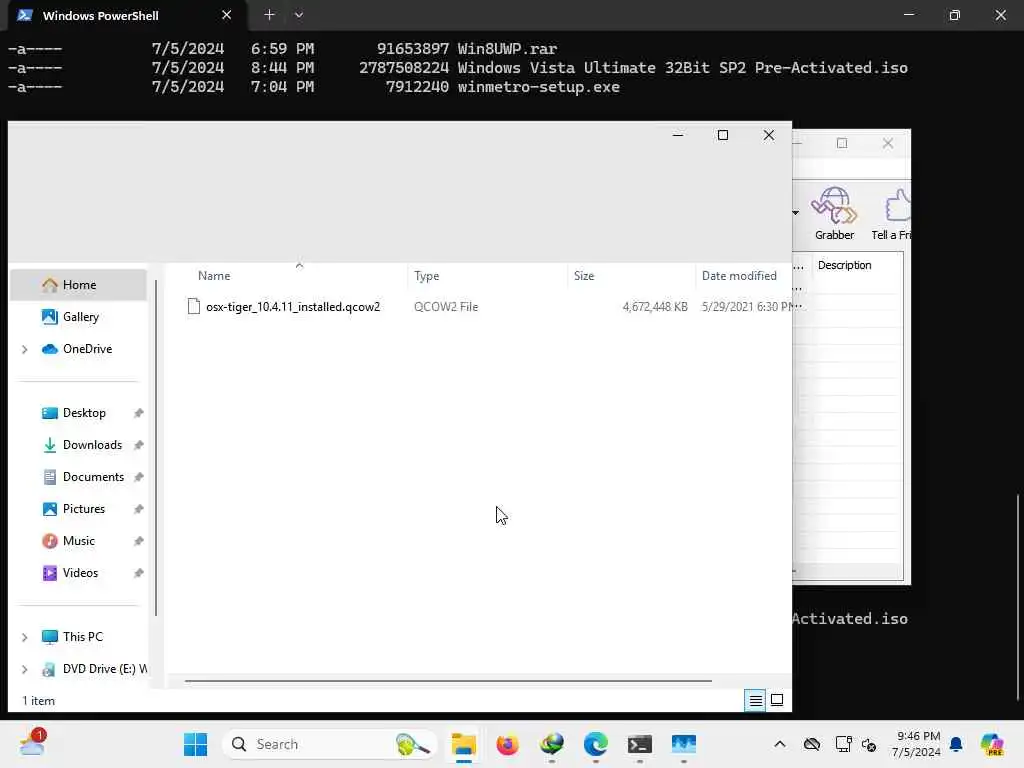Click the horizontal scrollbar in Explorer
1024x768 pixels.
(x=448, y=681)
